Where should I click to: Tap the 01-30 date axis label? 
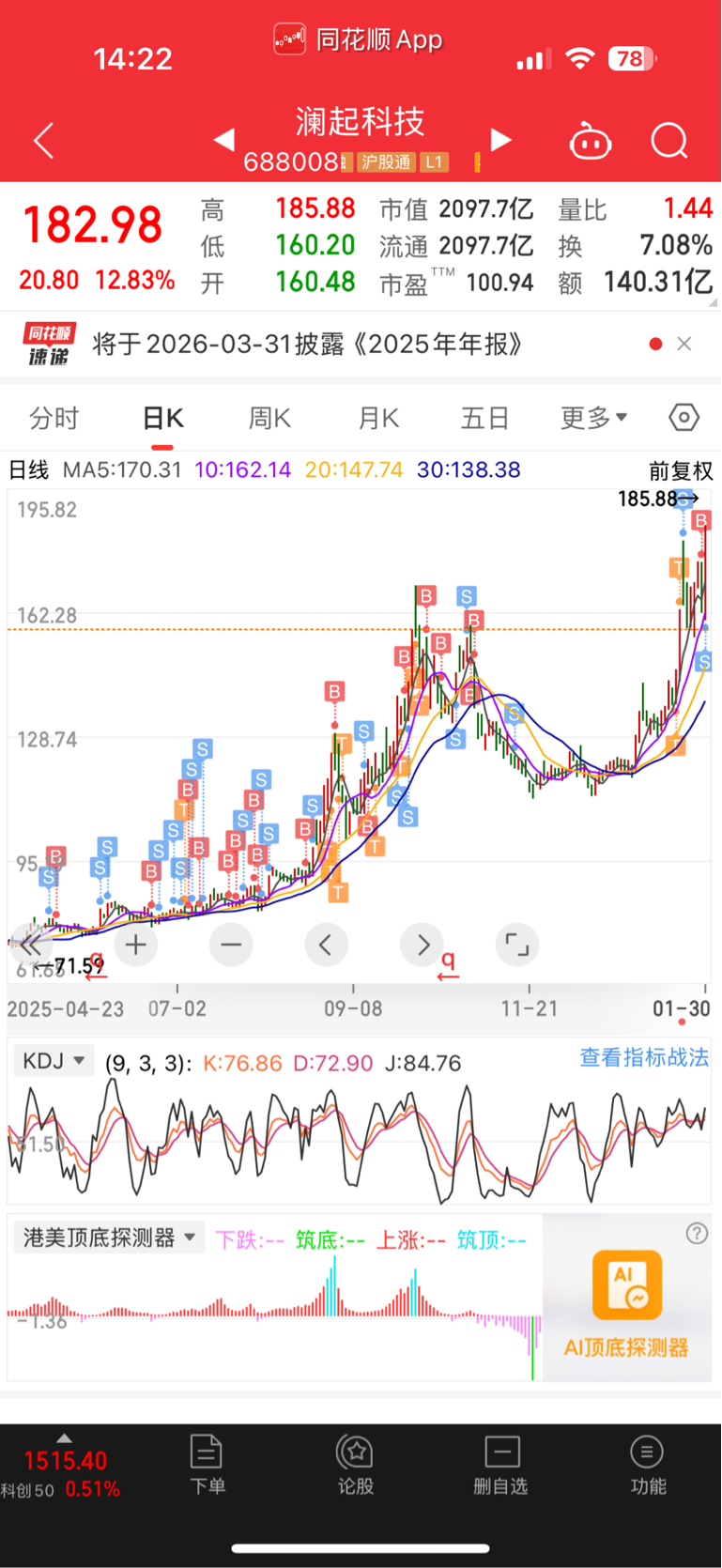click(x=682, y=1008)
